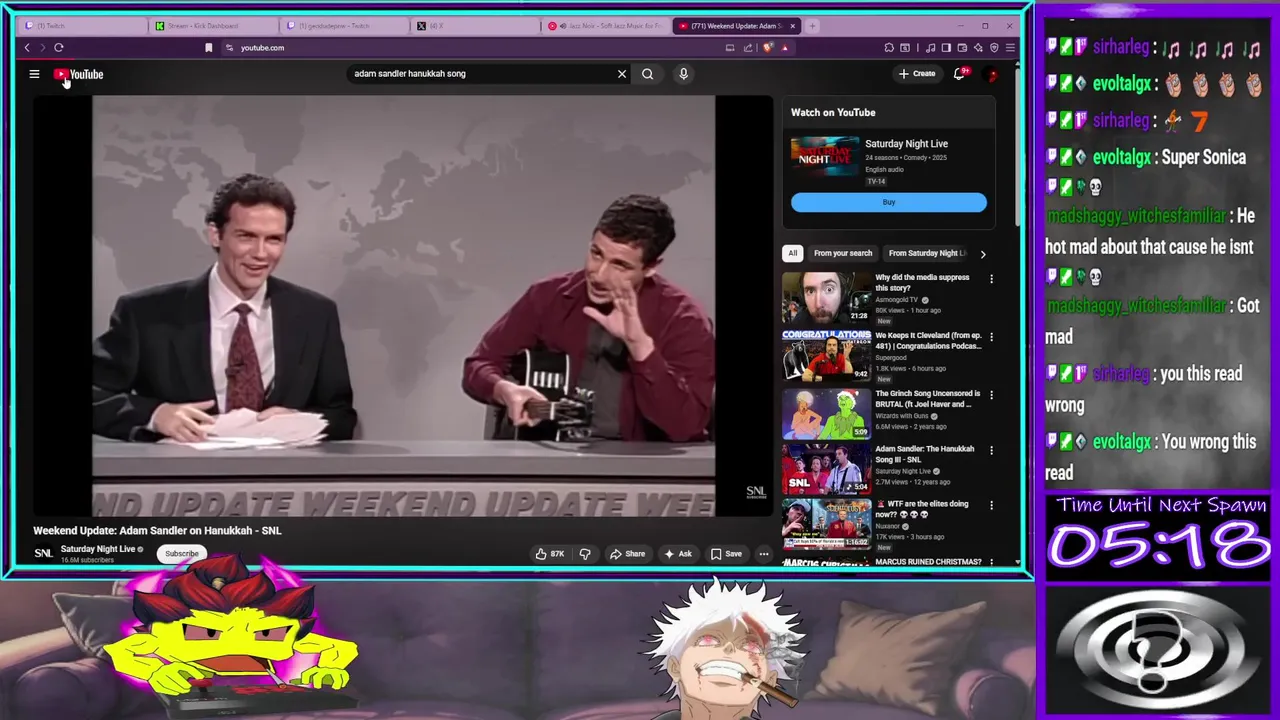Open the more actions ellipsis under the video
This screenshot has width=1280, height=720.
pos(764,554)
